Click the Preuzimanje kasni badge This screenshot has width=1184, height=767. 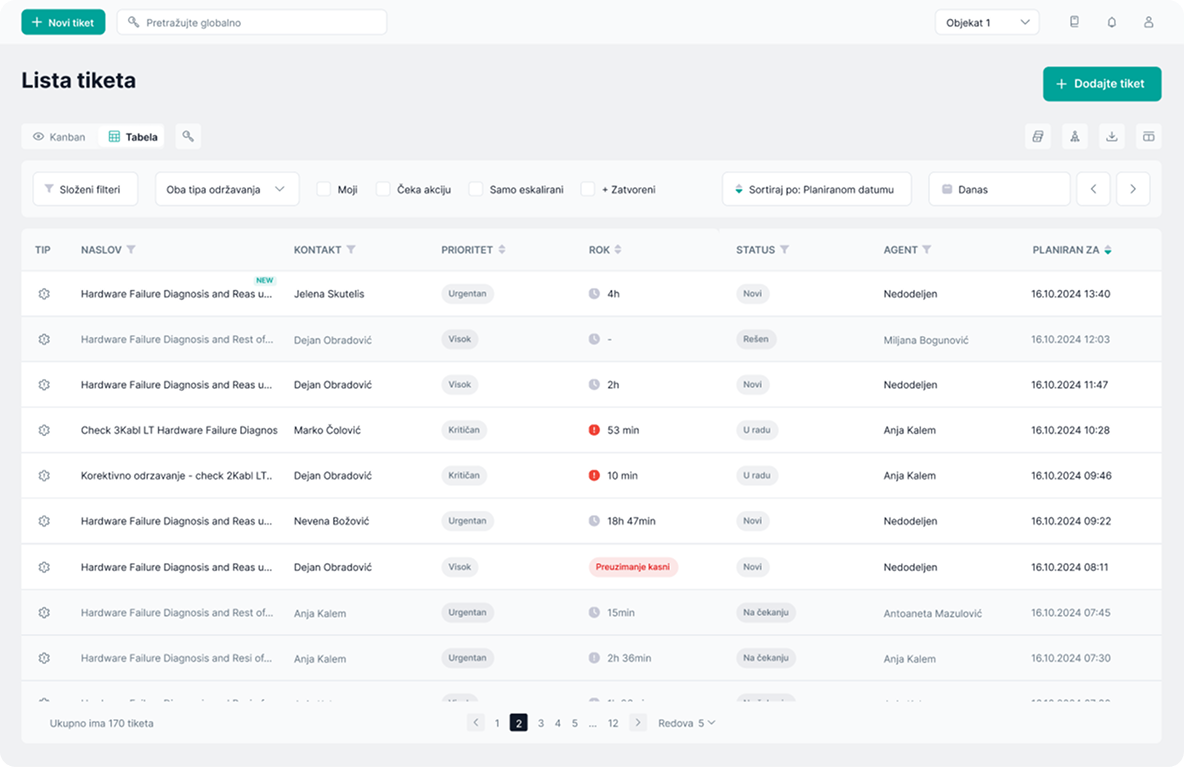[633, 567]
